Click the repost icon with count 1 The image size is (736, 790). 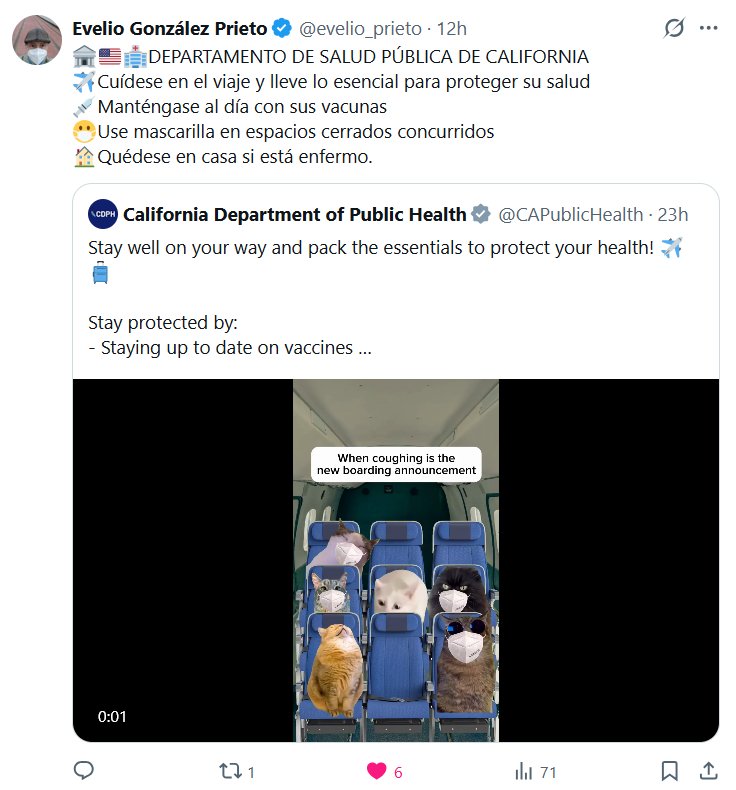229,771
